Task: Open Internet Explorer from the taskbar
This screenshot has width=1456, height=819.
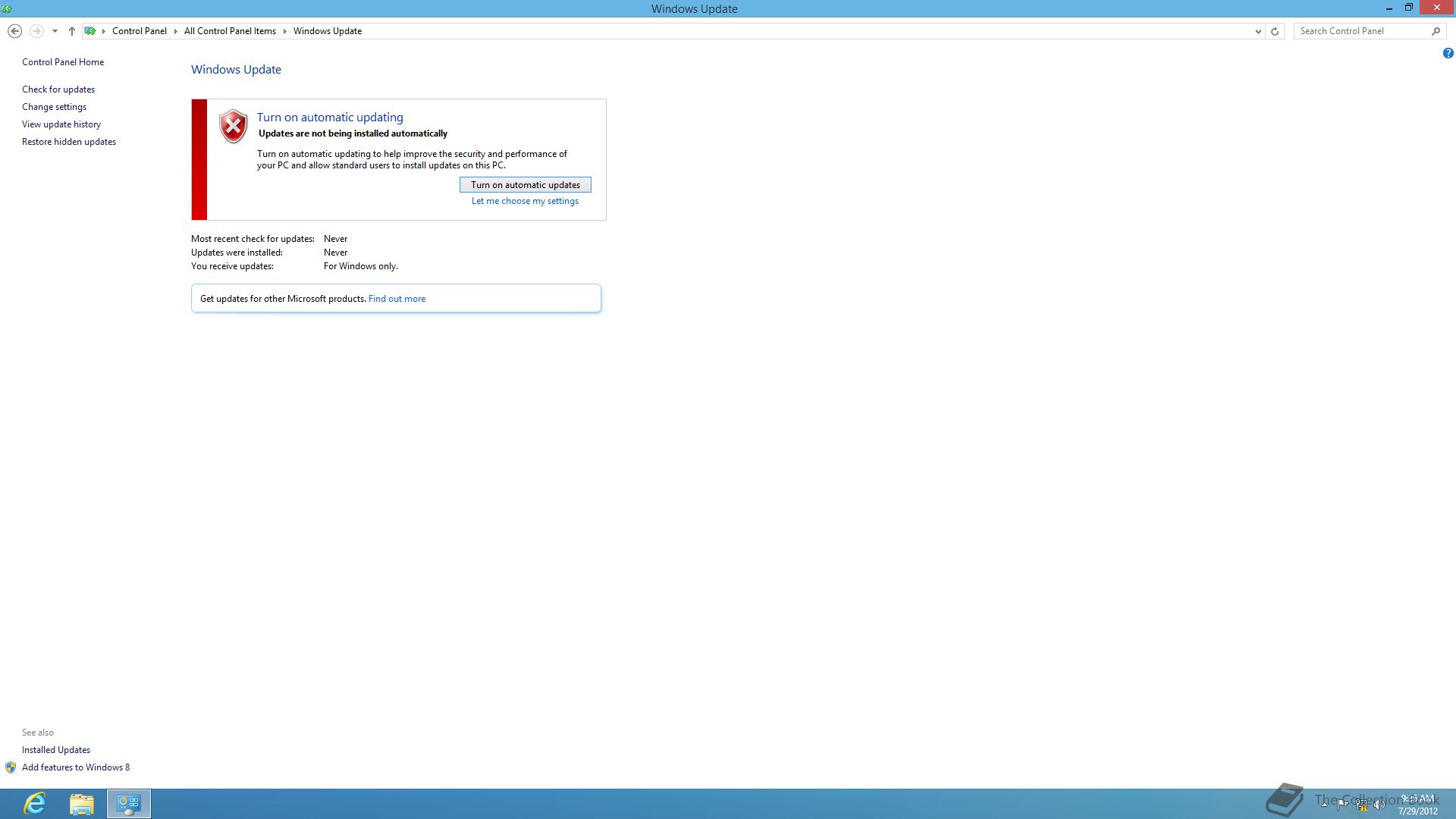Action: coord(35,803)
